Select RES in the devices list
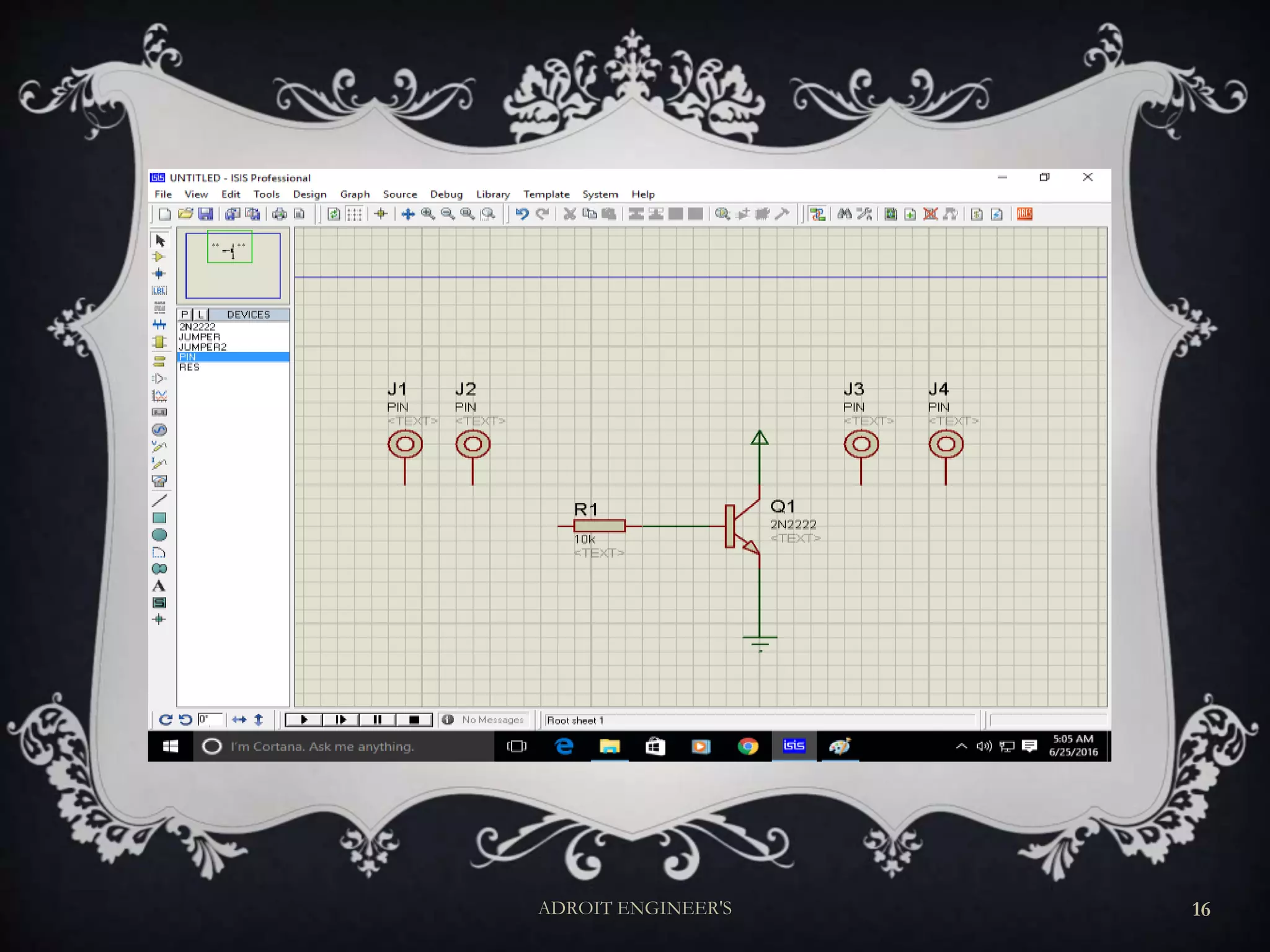 pos(190,367)
